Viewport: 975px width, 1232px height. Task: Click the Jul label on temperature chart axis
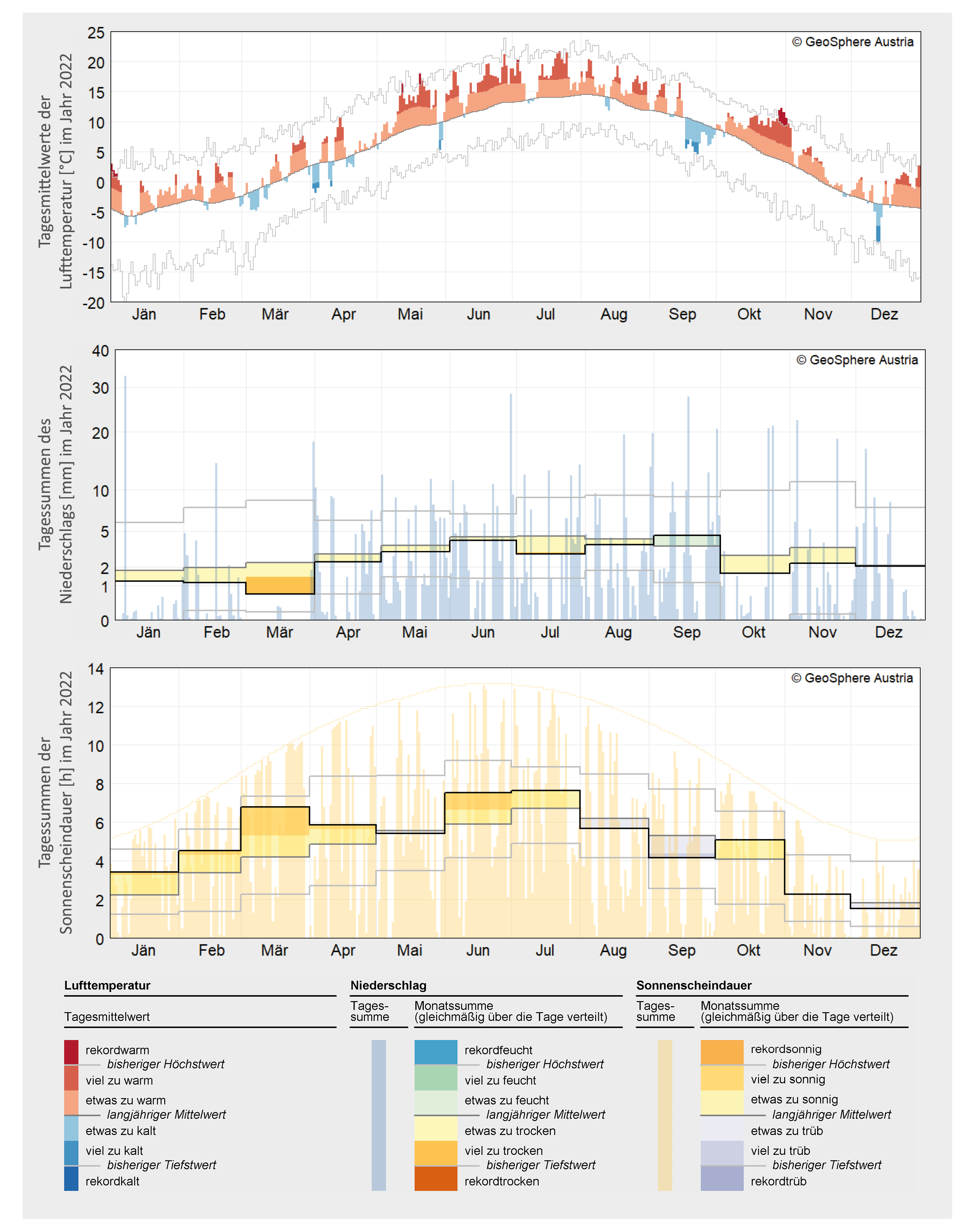pos(545,315)
